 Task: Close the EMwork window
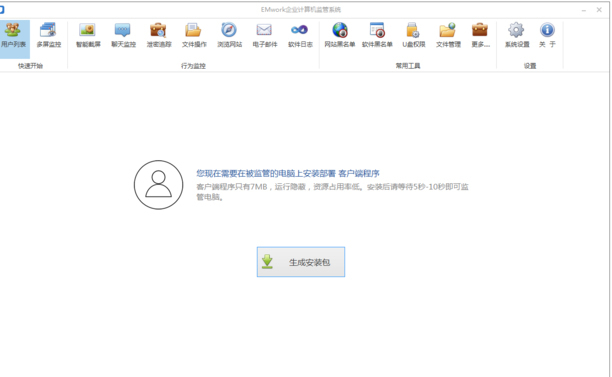(599, 10)
